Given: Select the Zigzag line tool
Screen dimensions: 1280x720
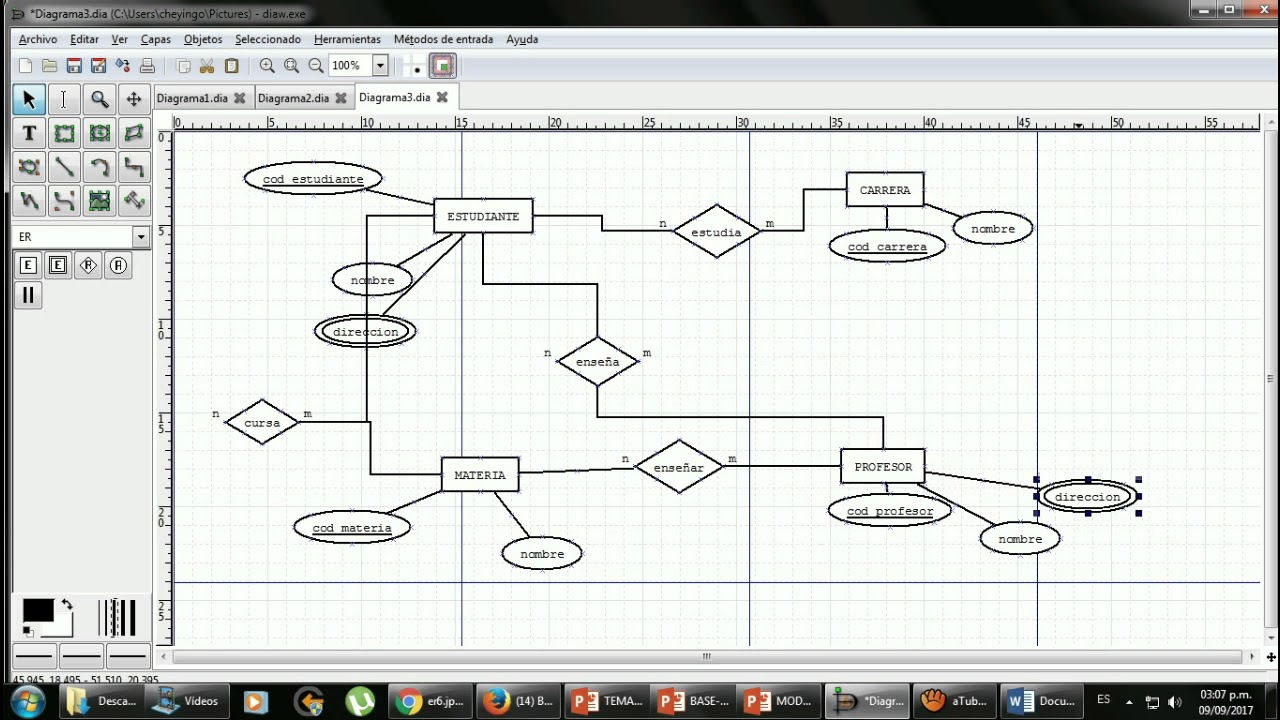Looking at the screenshot, I should (134, 167).
